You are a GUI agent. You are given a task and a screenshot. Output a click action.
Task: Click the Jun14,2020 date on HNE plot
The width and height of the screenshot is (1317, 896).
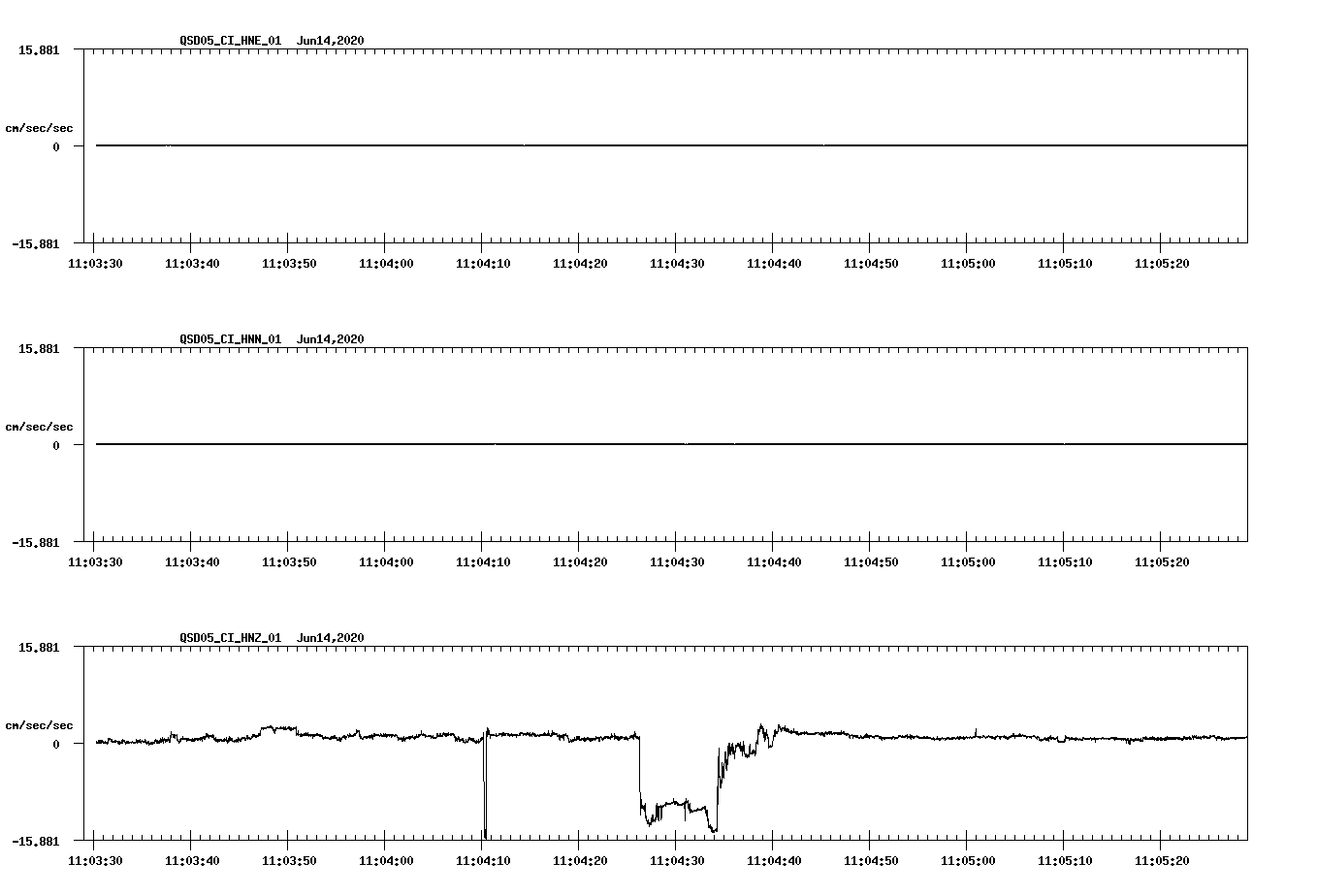(331, 41)
